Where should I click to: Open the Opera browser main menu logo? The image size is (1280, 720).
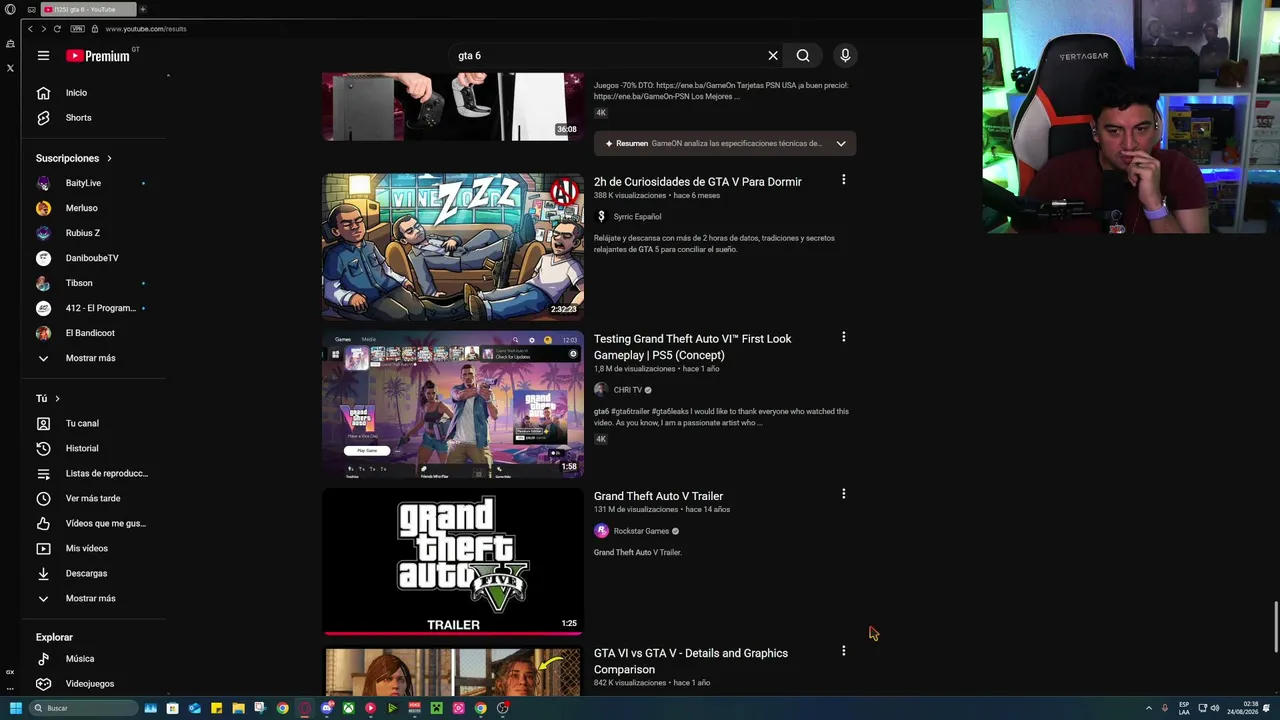tap(10, 9)
